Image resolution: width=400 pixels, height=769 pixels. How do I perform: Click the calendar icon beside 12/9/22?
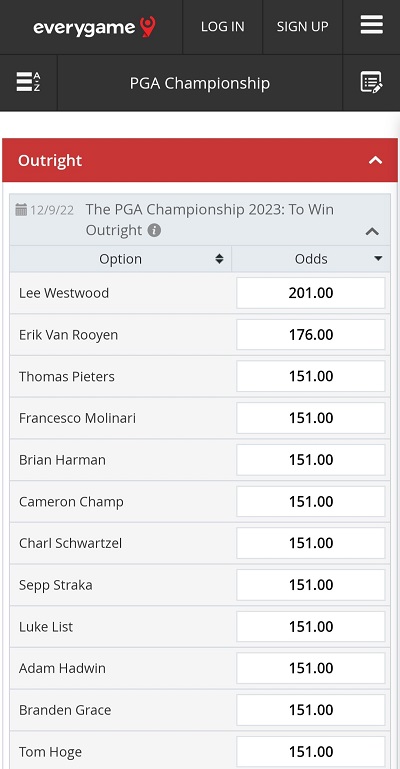click(21, 210)
